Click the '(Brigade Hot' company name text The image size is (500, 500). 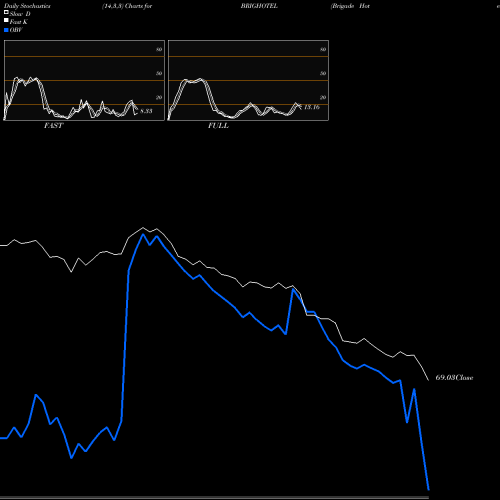coord(350,6)
